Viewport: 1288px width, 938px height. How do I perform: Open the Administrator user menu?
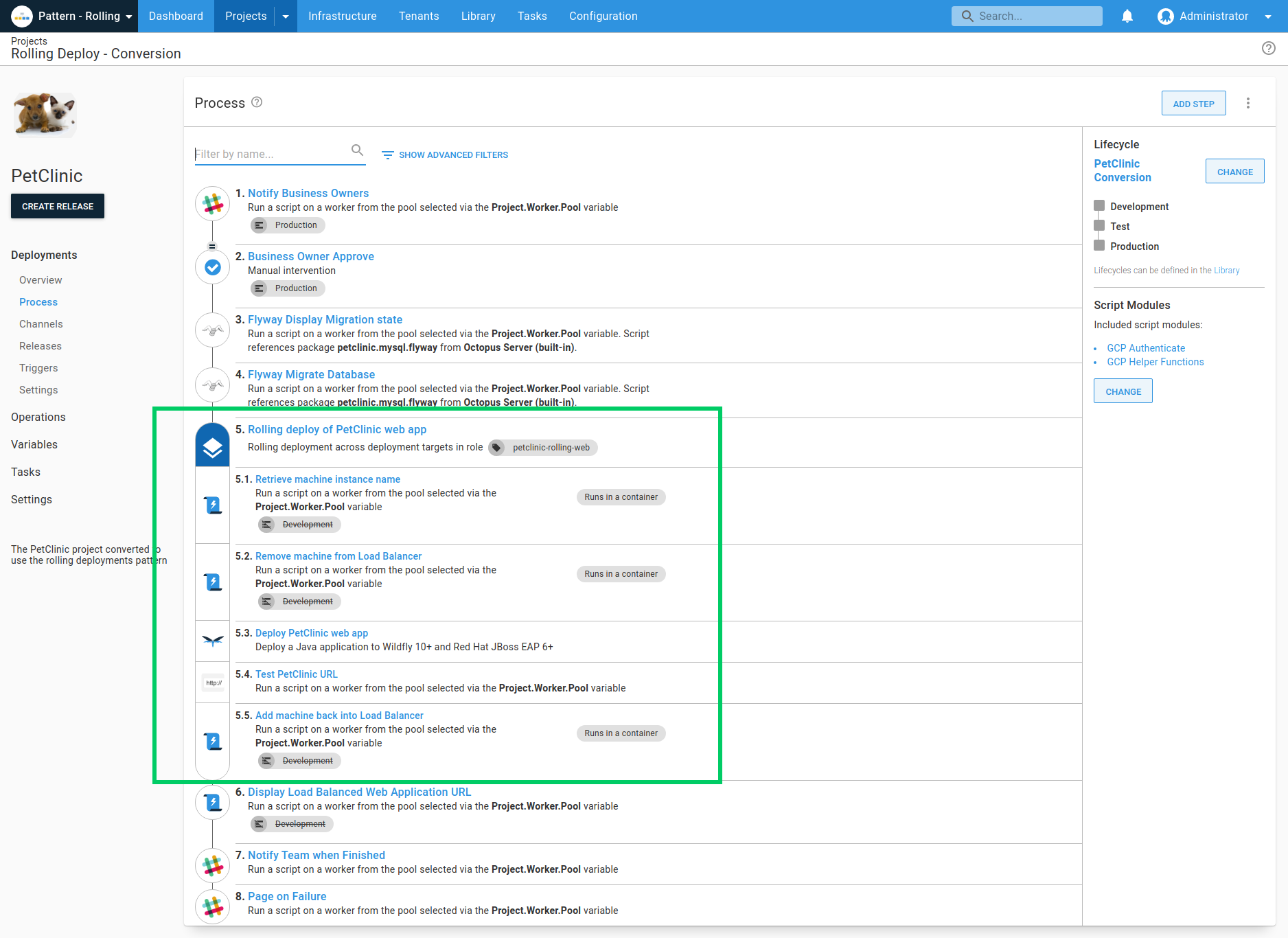pos(1214,16)
